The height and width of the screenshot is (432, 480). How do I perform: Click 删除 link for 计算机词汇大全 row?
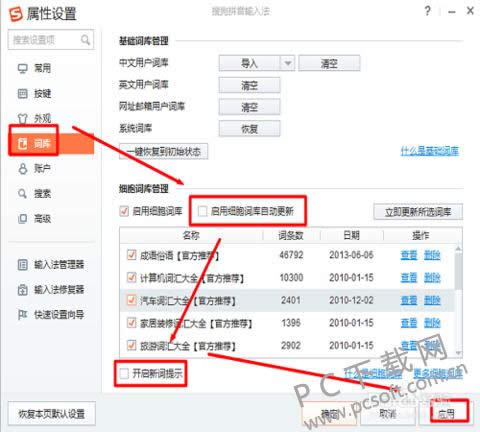[x=432, y=278]
